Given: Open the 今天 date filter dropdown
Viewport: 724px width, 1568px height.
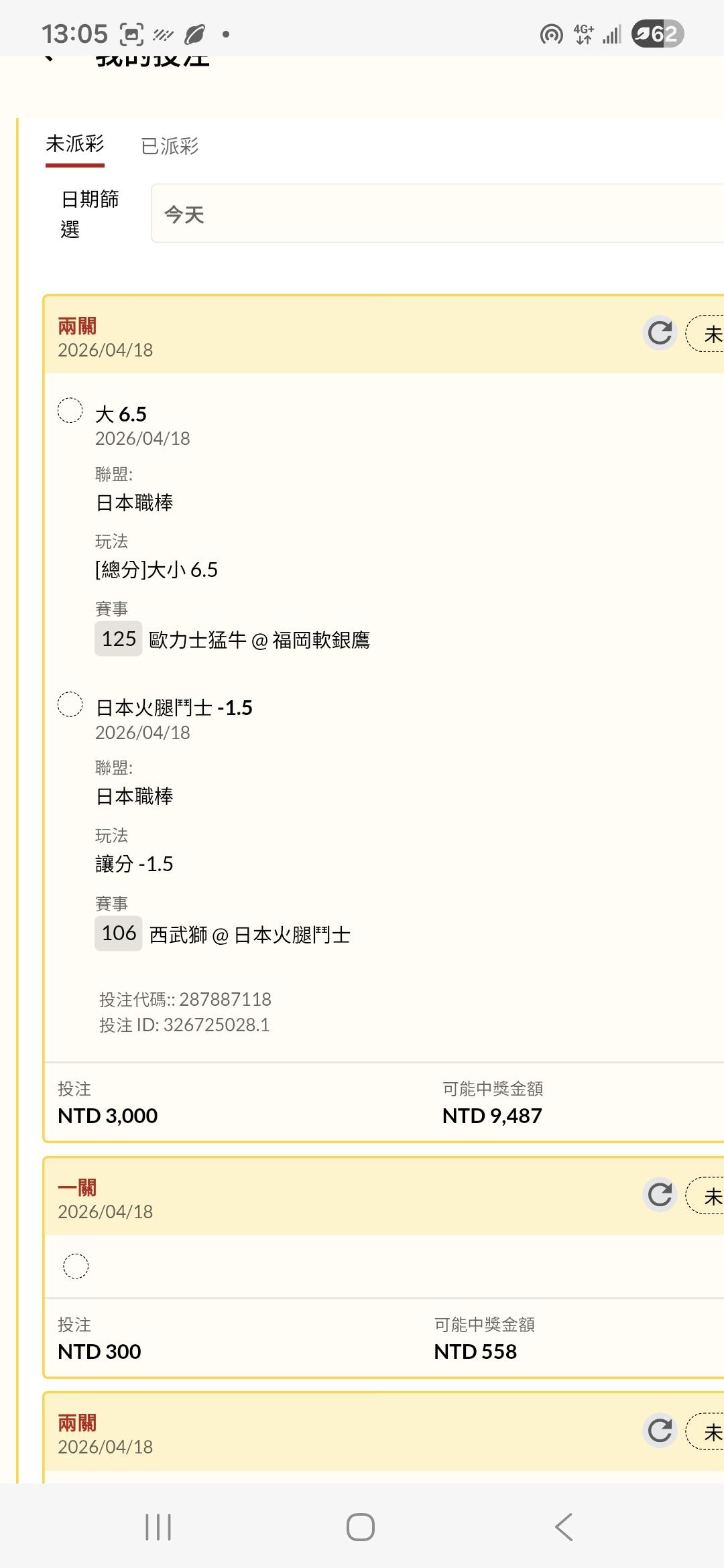Looking at the screenshot, I should pos(437,213).
